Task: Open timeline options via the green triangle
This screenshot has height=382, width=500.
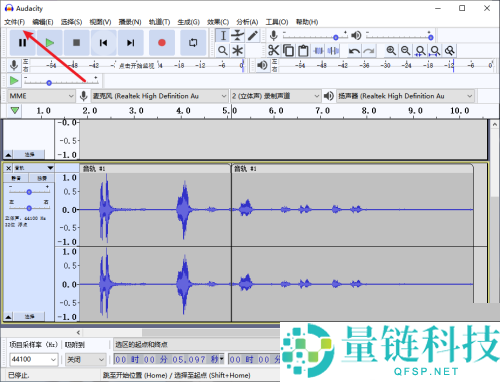Action: click(15, 110)
